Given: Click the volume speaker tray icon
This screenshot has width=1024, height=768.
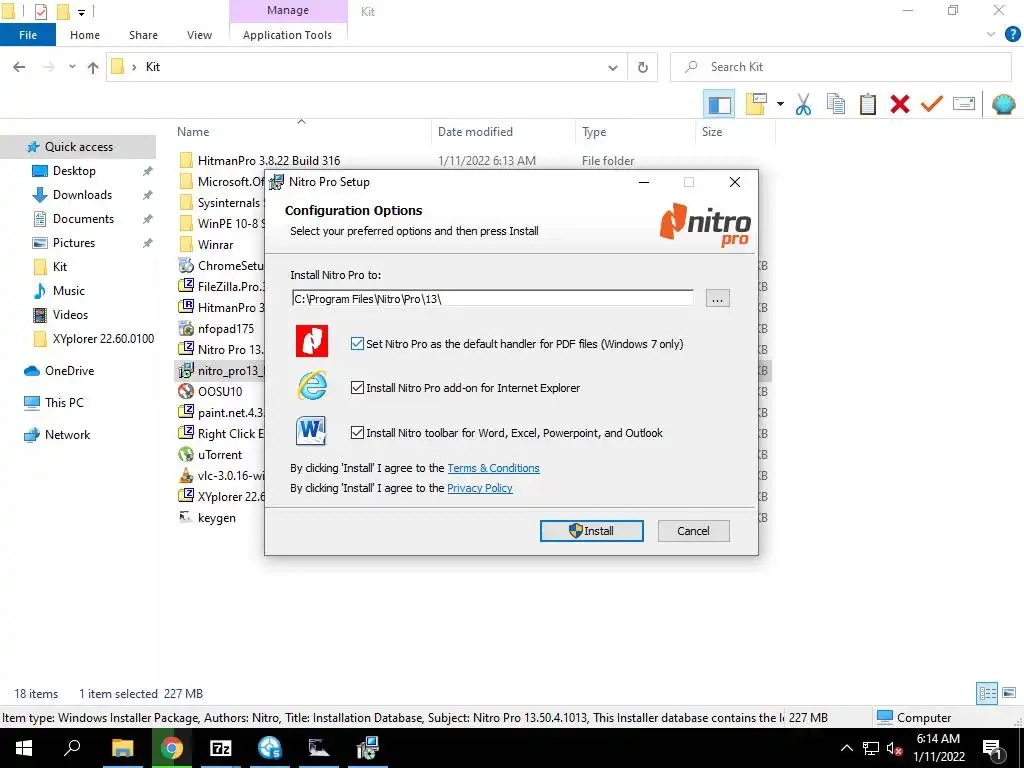Looking at the screenshot, I should (895, 748).
